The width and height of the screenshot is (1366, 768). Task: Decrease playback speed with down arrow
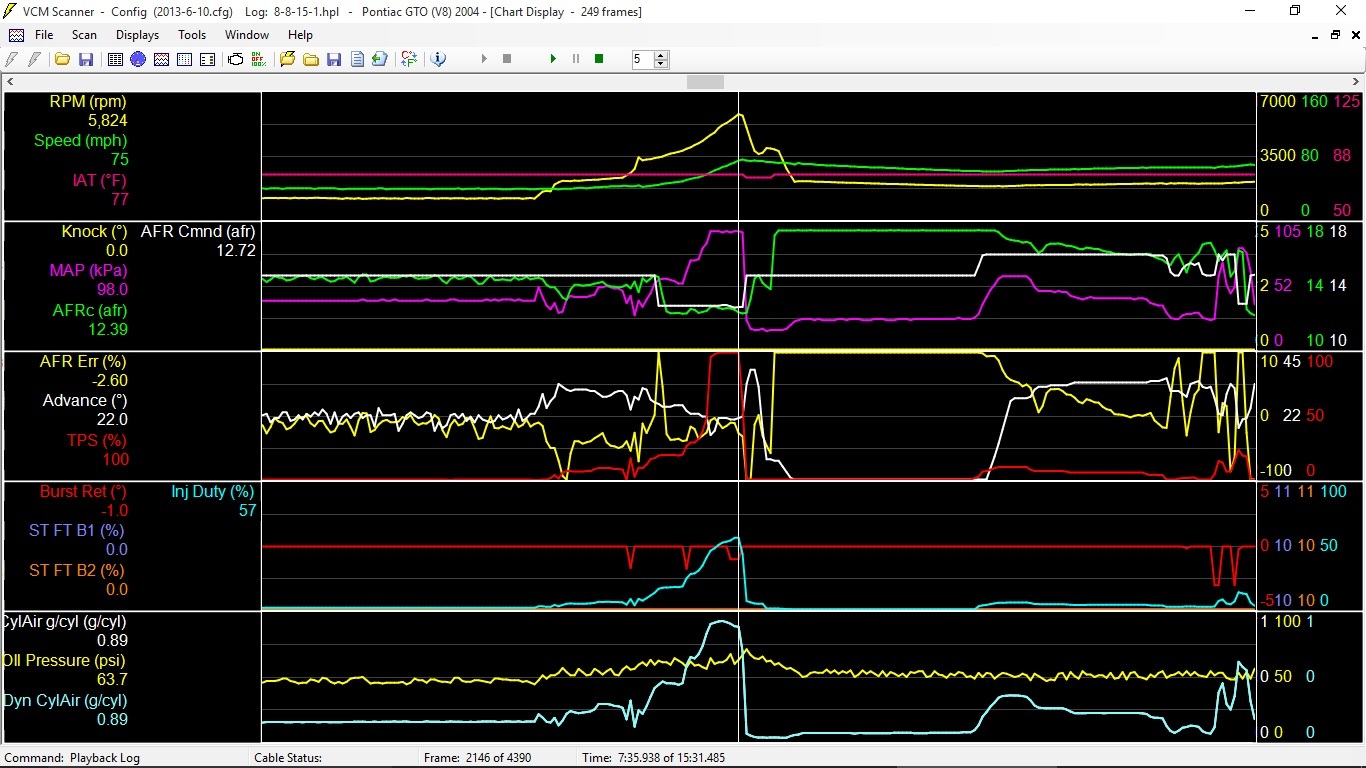(x=660, y=64)
